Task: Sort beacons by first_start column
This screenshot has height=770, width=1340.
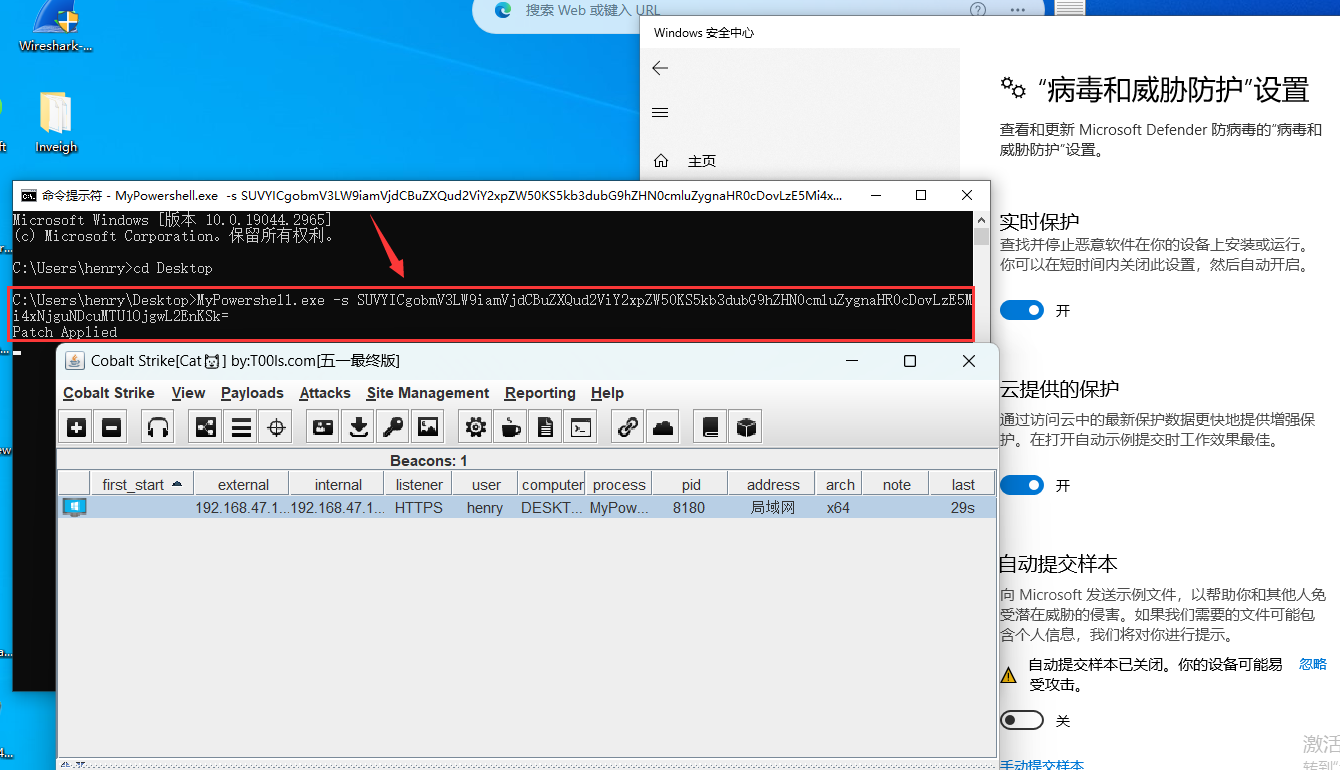Action: coord(142,484)
